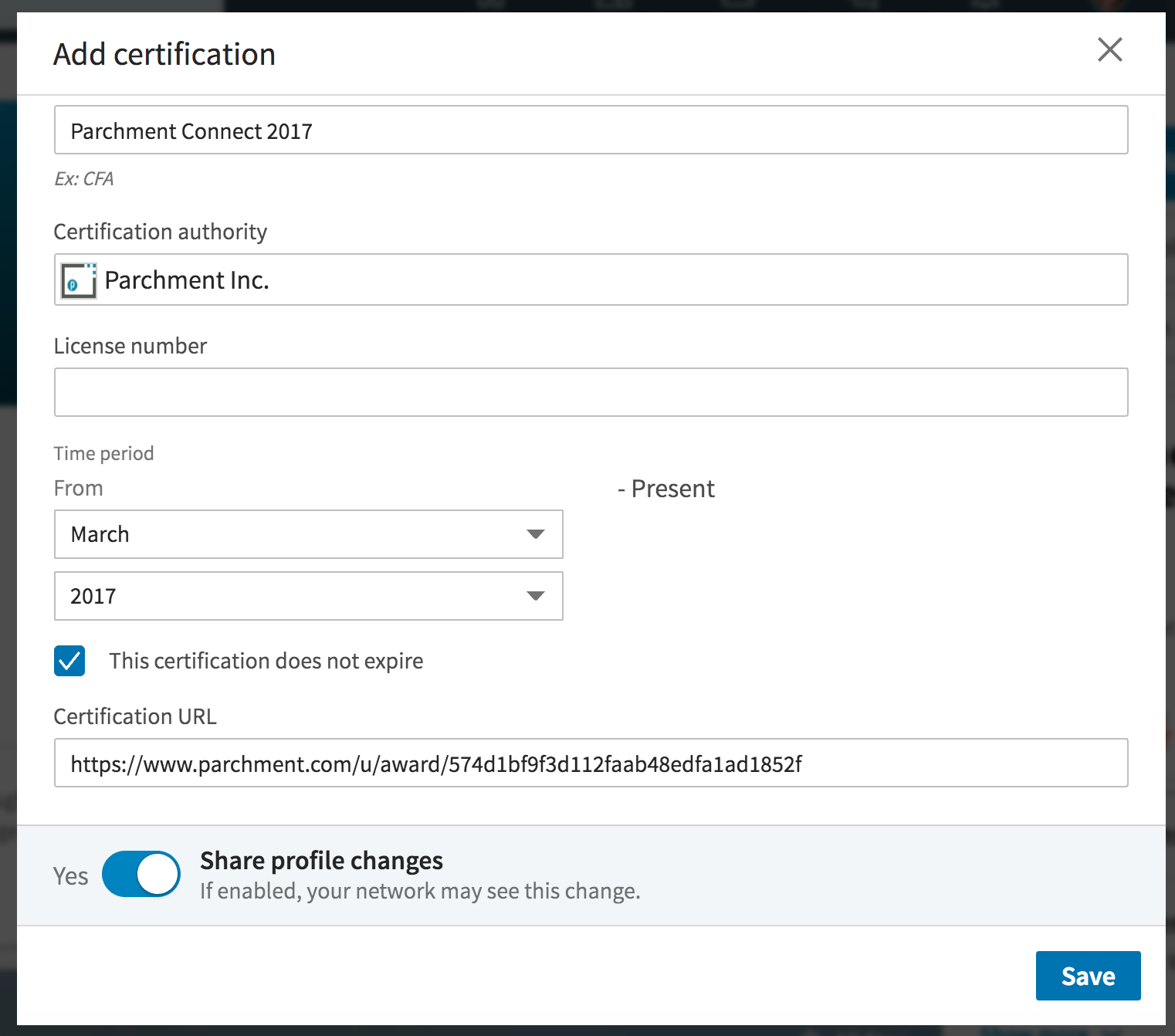Viewport: 1175px width, 1036px height.
Task: Disable the Share profile changes toggle
Action: pos(141,875)
